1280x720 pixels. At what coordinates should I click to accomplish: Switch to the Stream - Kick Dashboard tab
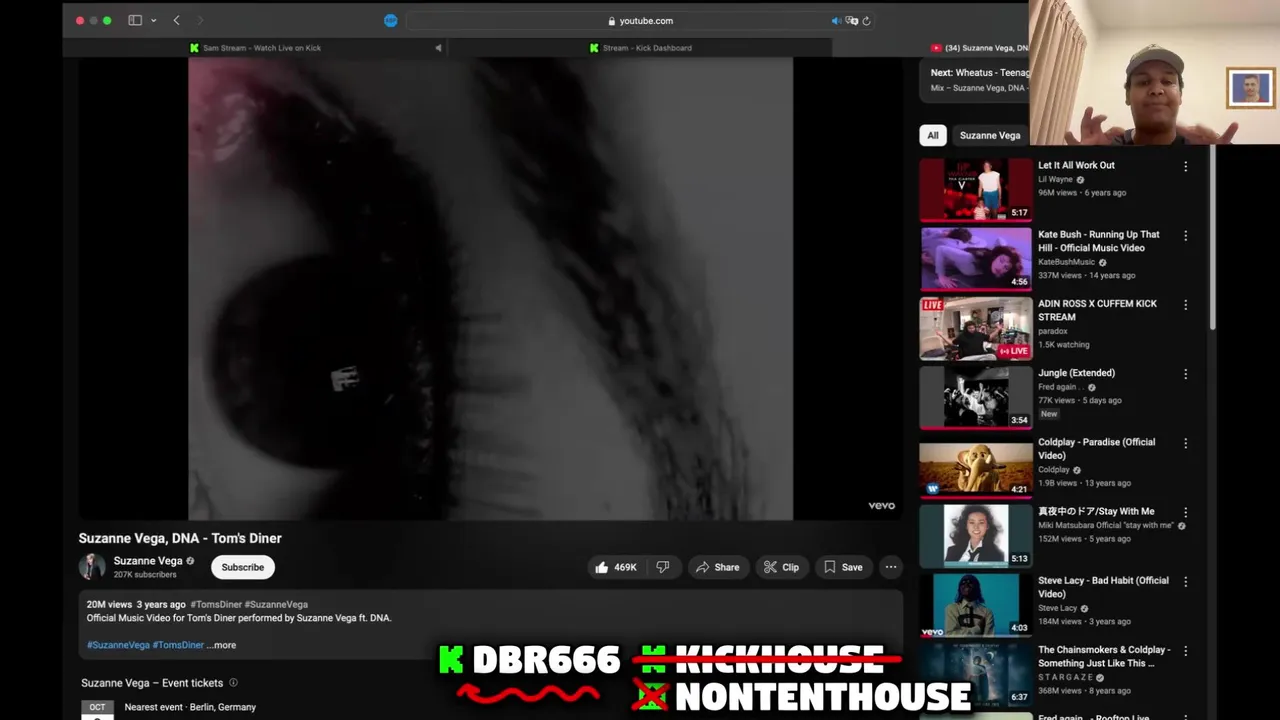[640, 47]
